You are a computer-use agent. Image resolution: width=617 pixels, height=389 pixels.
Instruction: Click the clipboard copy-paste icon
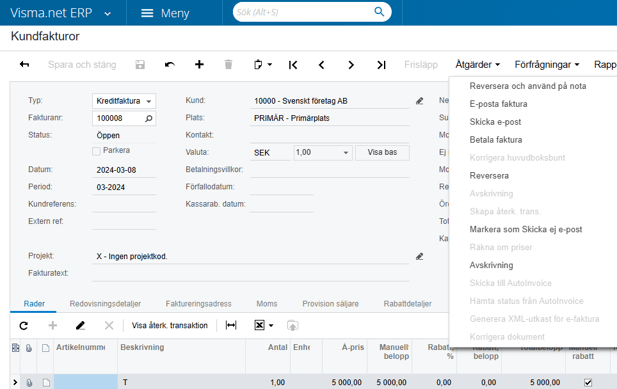pos(258,65)
